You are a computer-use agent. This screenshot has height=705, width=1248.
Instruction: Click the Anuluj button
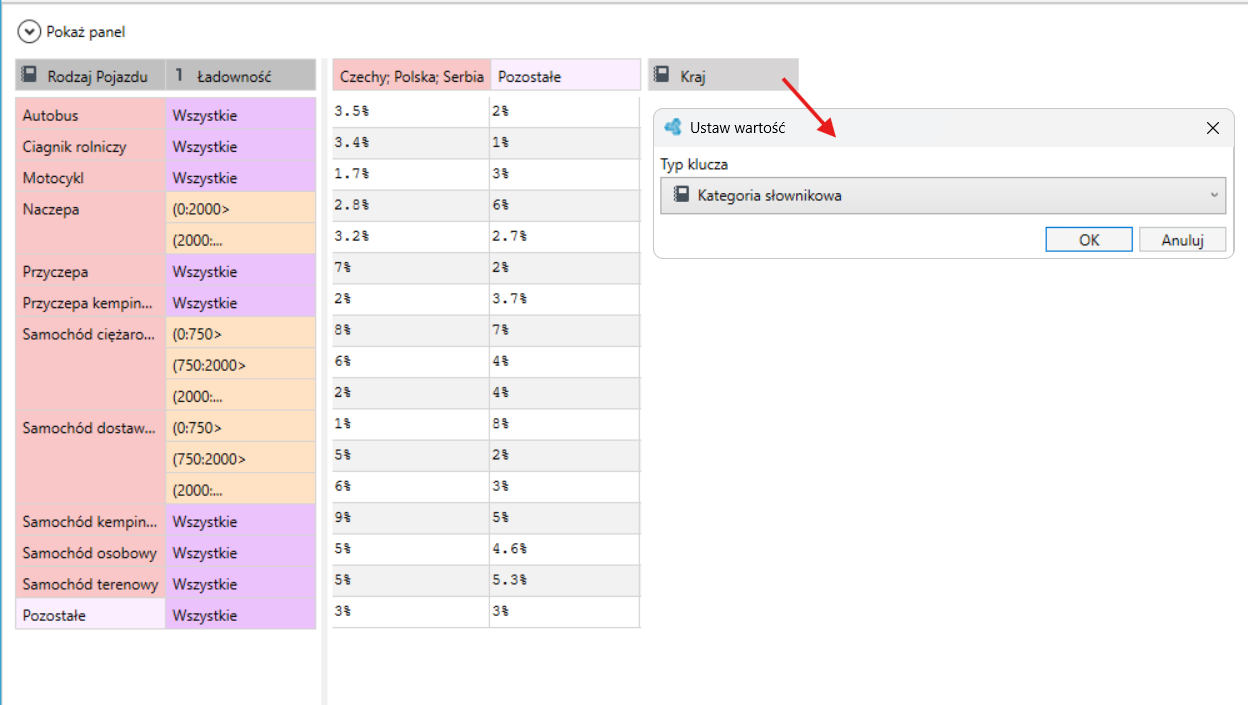point(1181,240)
